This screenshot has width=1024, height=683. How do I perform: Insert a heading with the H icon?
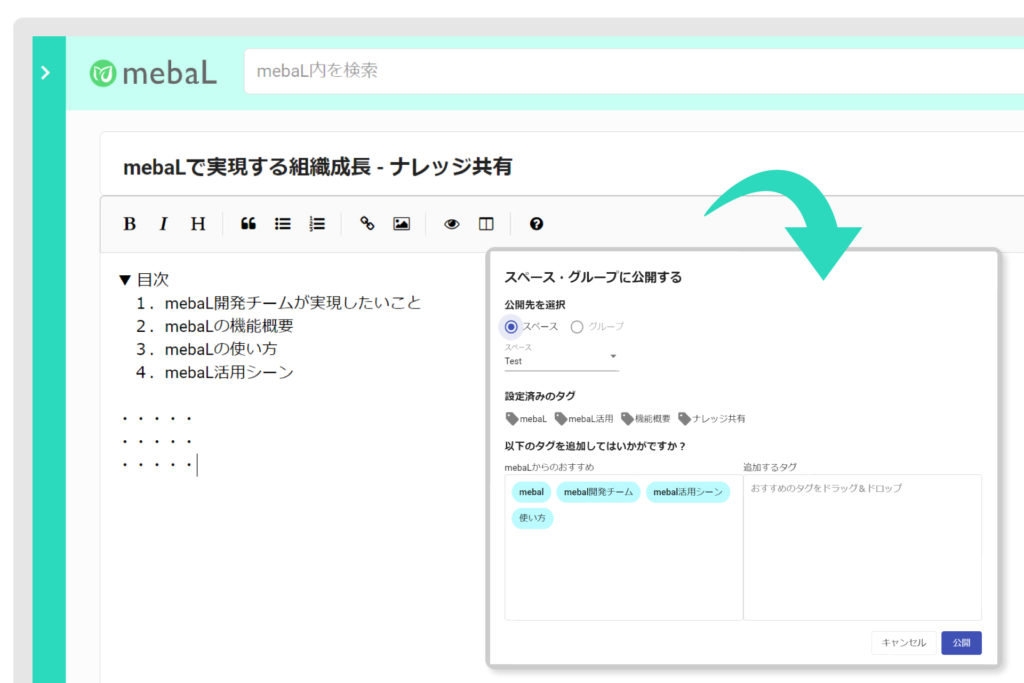click(198, 224)
